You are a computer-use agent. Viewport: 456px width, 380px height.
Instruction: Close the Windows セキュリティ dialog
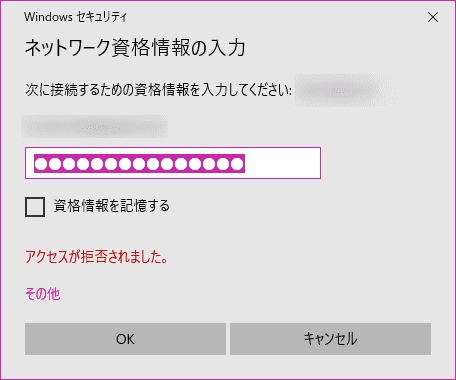point(433,17)
